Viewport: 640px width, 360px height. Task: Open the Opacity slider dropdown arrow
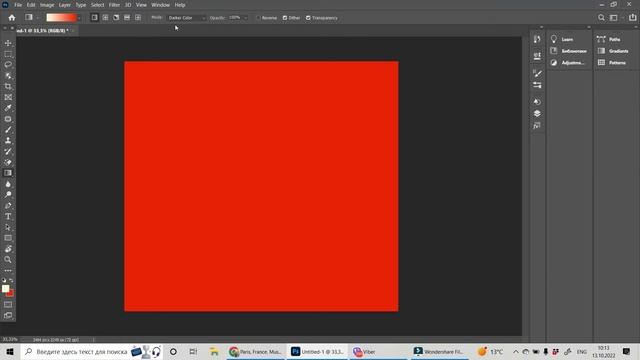pyautogui.click(x=245, y=18)
